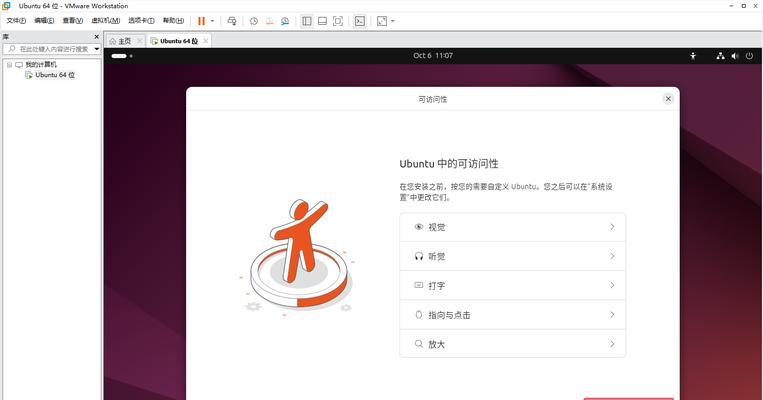
Task: Expand the chevron on the 打字 row
Action: (x=612, y=285)
